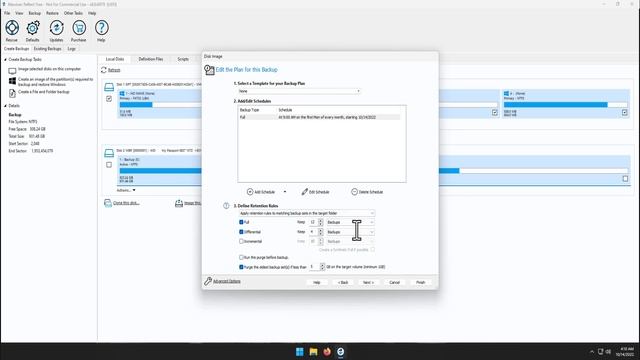Click the Cancel button in dialog
The image size is (640, 360).
[x=394, y=282]
